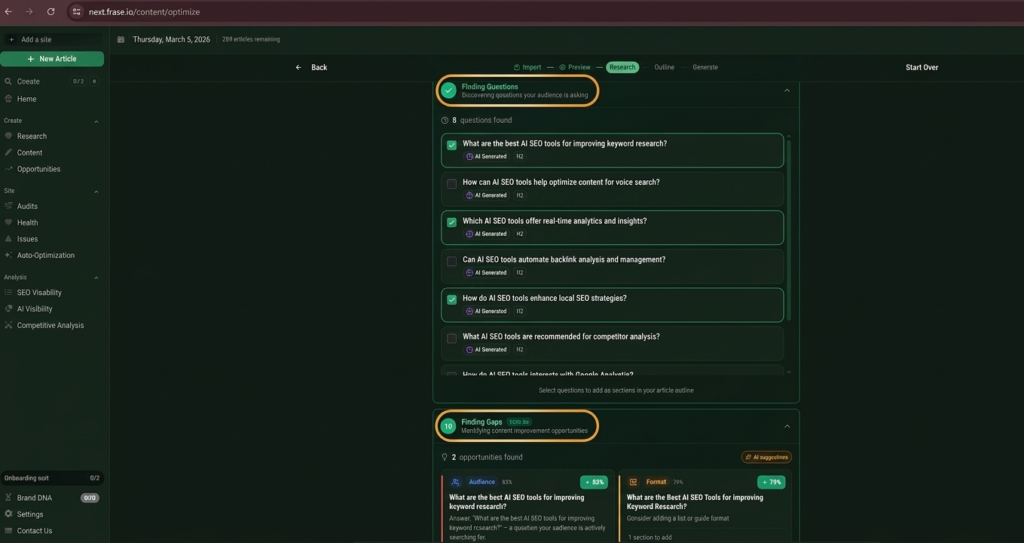Click the heart icon next to Health

(x=8, y=223)
